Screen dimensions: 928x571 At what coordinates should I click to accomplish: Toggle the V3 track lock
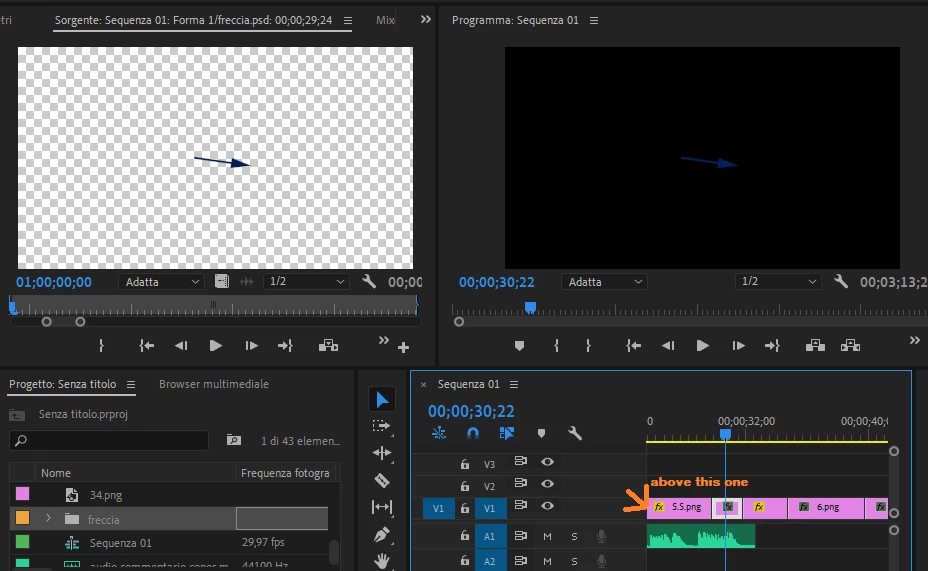pyautogui.click(x=465, y=464)
